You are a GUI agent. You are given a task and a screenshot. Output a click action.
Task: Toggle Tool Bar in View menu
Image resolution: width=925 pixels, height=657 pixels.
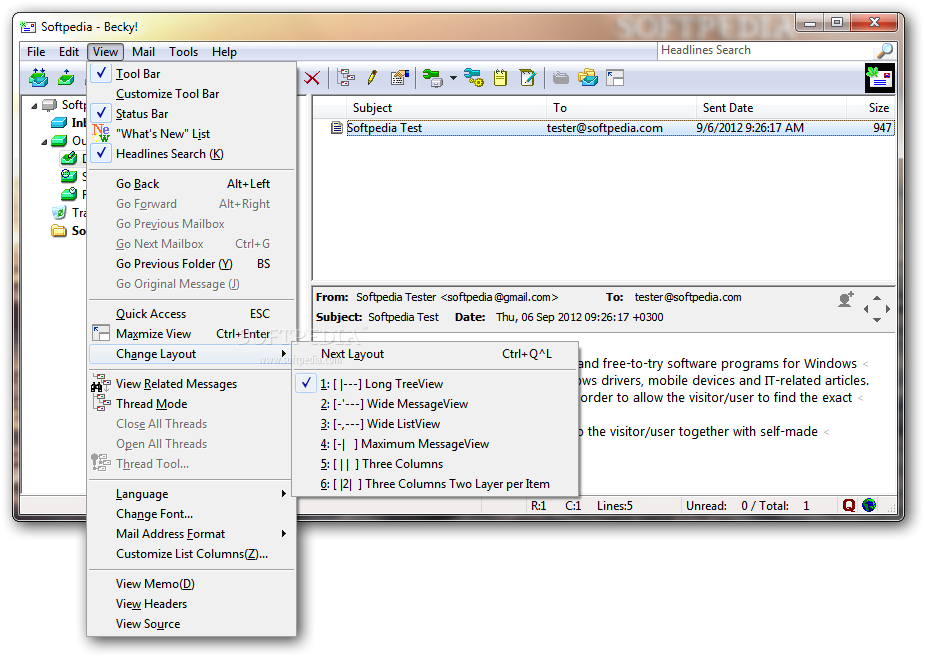pyautogui.click(x=192, y=74)
